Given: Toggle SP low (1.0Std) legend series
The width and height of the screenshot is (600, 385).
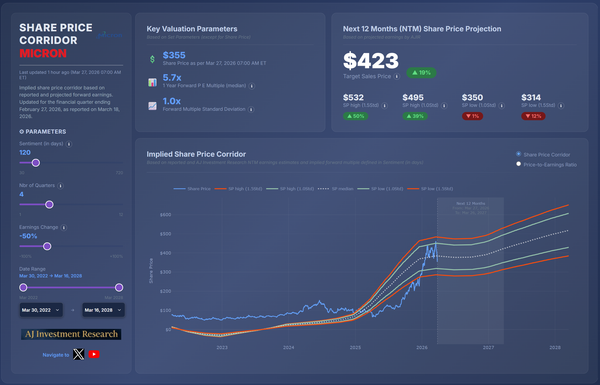Looking at the screenshot, I should click(x=380, y=189).
